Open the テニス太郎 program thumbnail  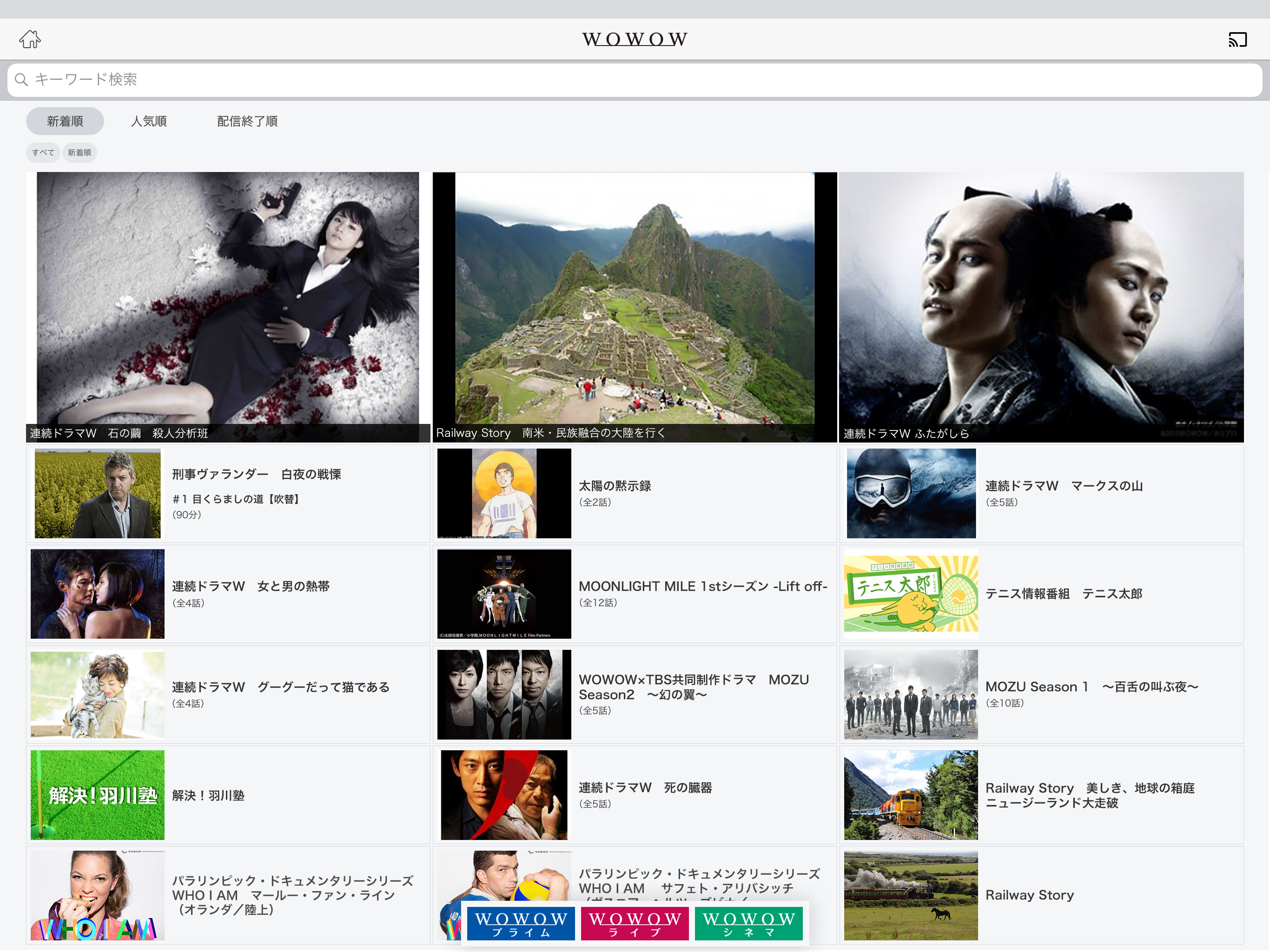coord(911,594)
